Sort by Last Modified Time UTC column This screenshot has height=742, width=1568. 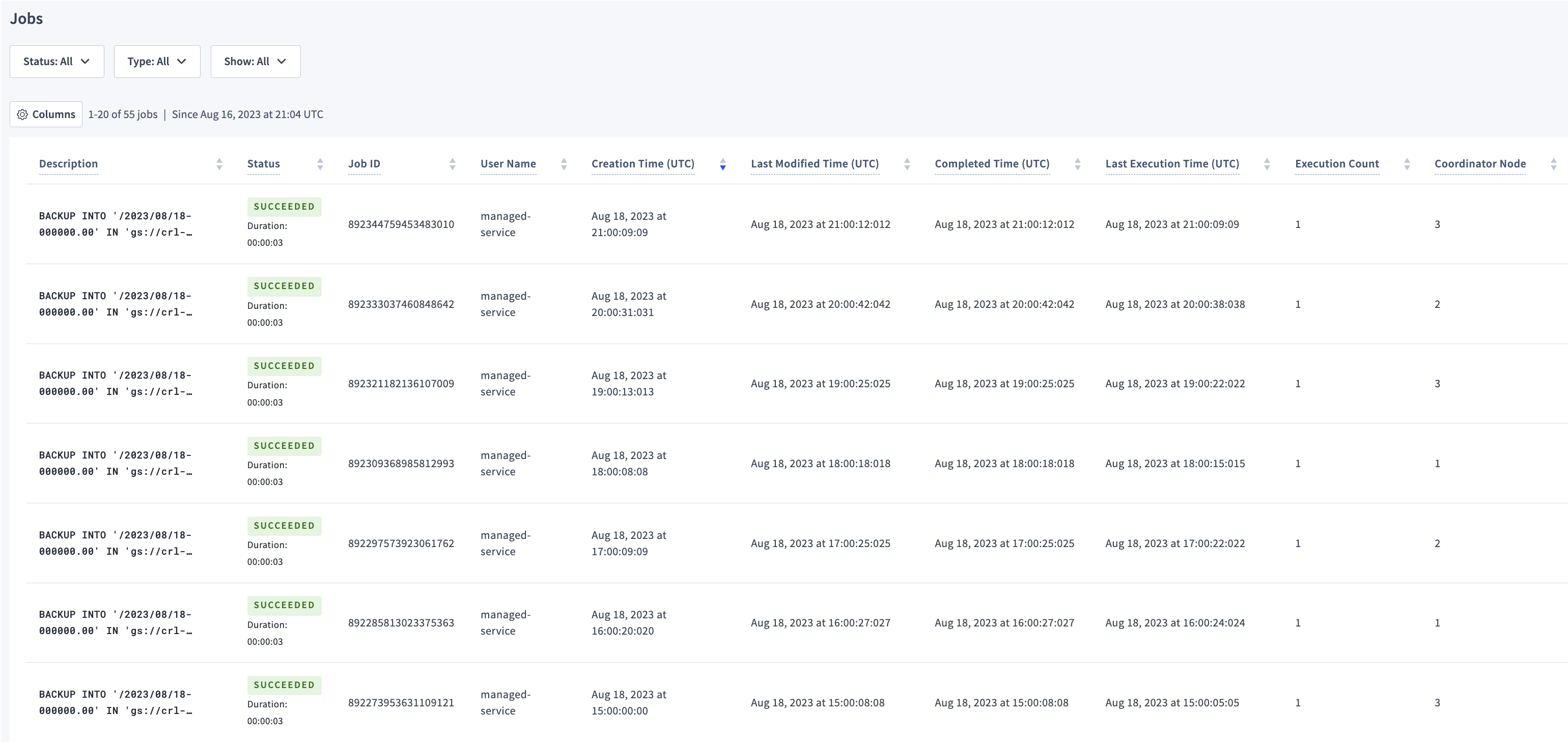pyautogui.click(x=908, y=163)
